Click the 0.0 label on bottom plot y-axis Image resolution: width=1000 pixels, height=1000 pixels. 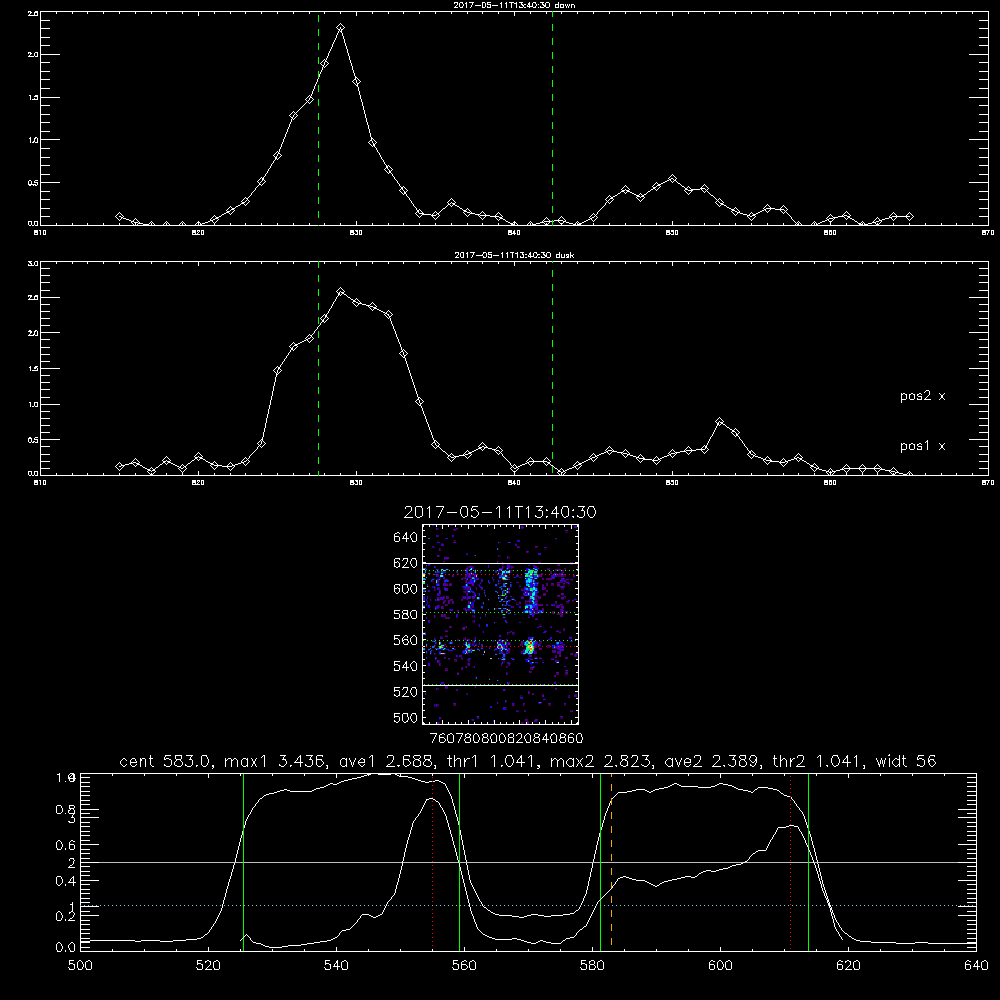[x=66, y=947]
